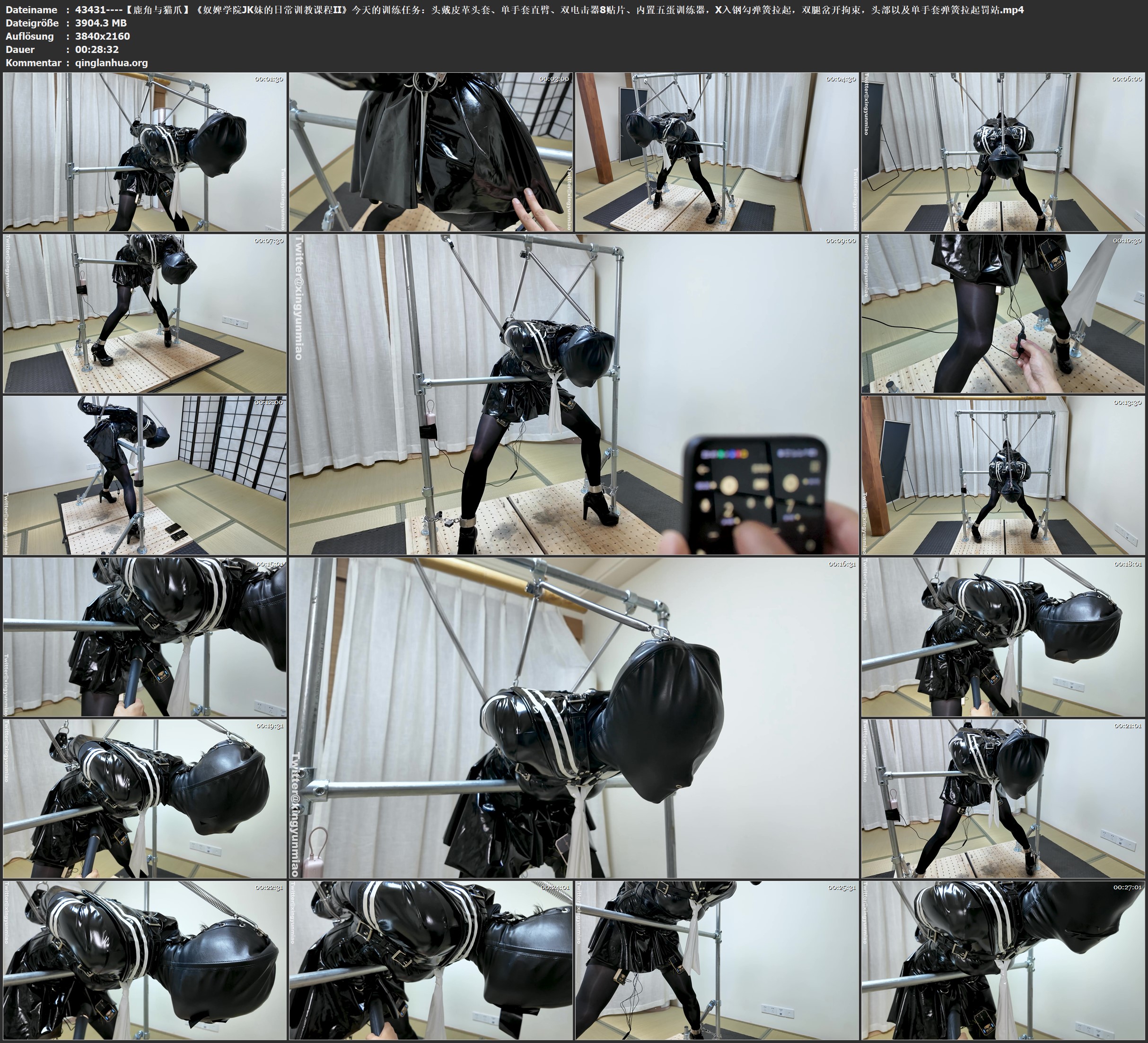Click the 3840x2160 resolution value
Image resolution: width=1148 pixels, height=1043 pixels.
(103, 36)
